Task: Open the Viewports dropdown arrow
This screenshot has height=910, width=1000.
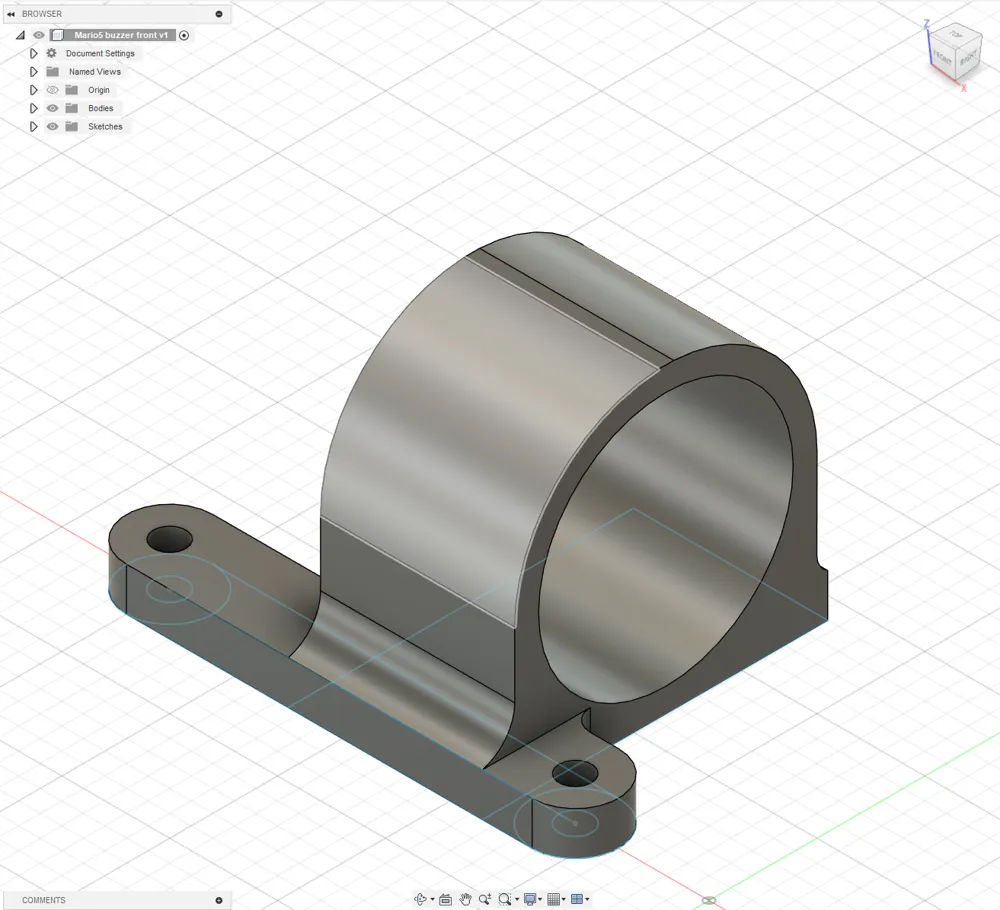Action: (x=587, y=900)
